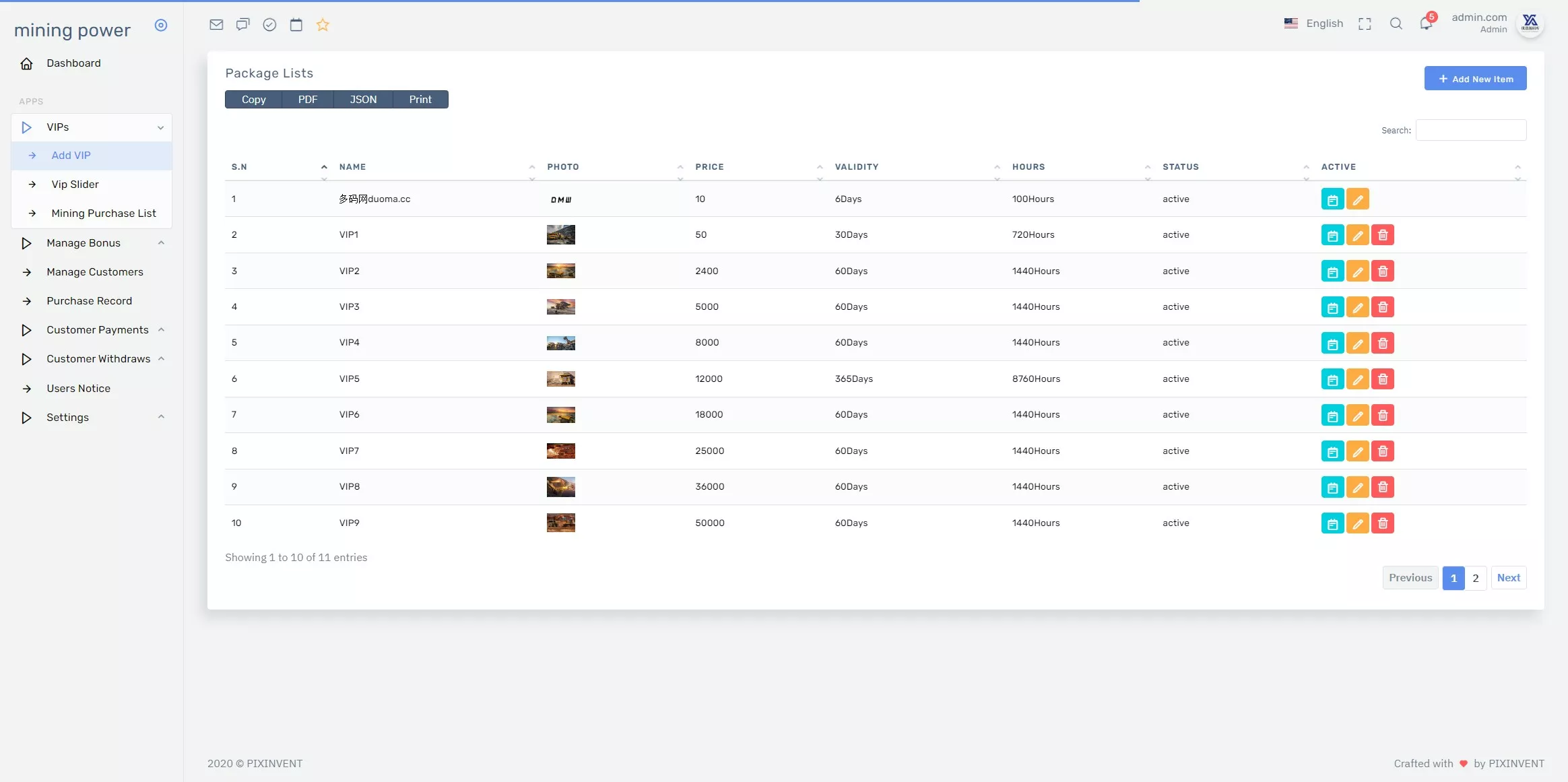Open the English language dropdown

point(1313,24)
